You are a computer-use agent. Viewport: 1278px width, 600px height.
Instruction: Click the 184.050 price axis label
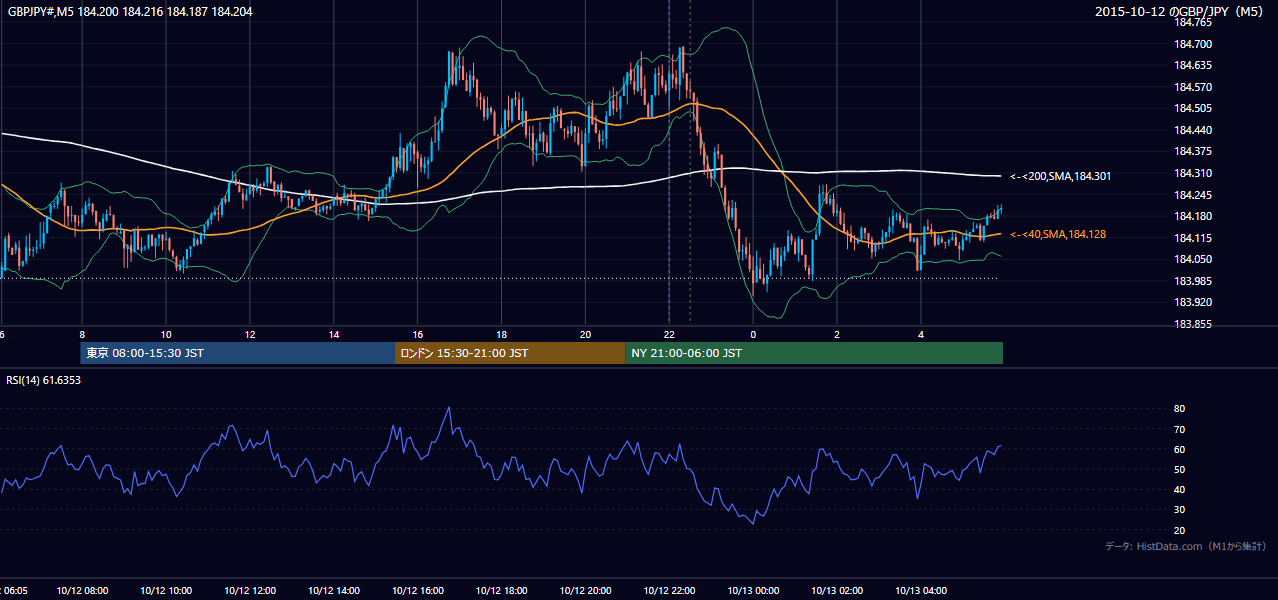pyautogui.click(x=1193, y=259)
